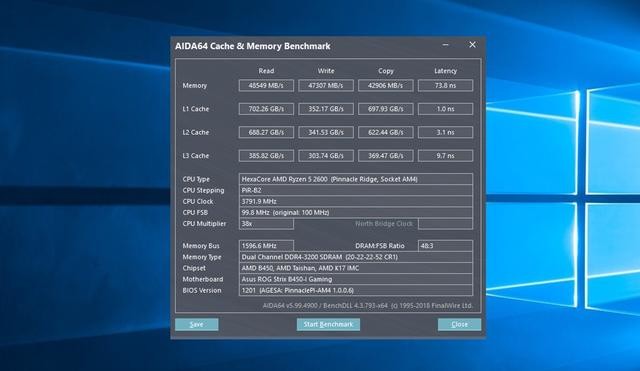The image size is (640, 371).
Task: Minimize the AIDA64 benchmark window
Action: point(446,45)
